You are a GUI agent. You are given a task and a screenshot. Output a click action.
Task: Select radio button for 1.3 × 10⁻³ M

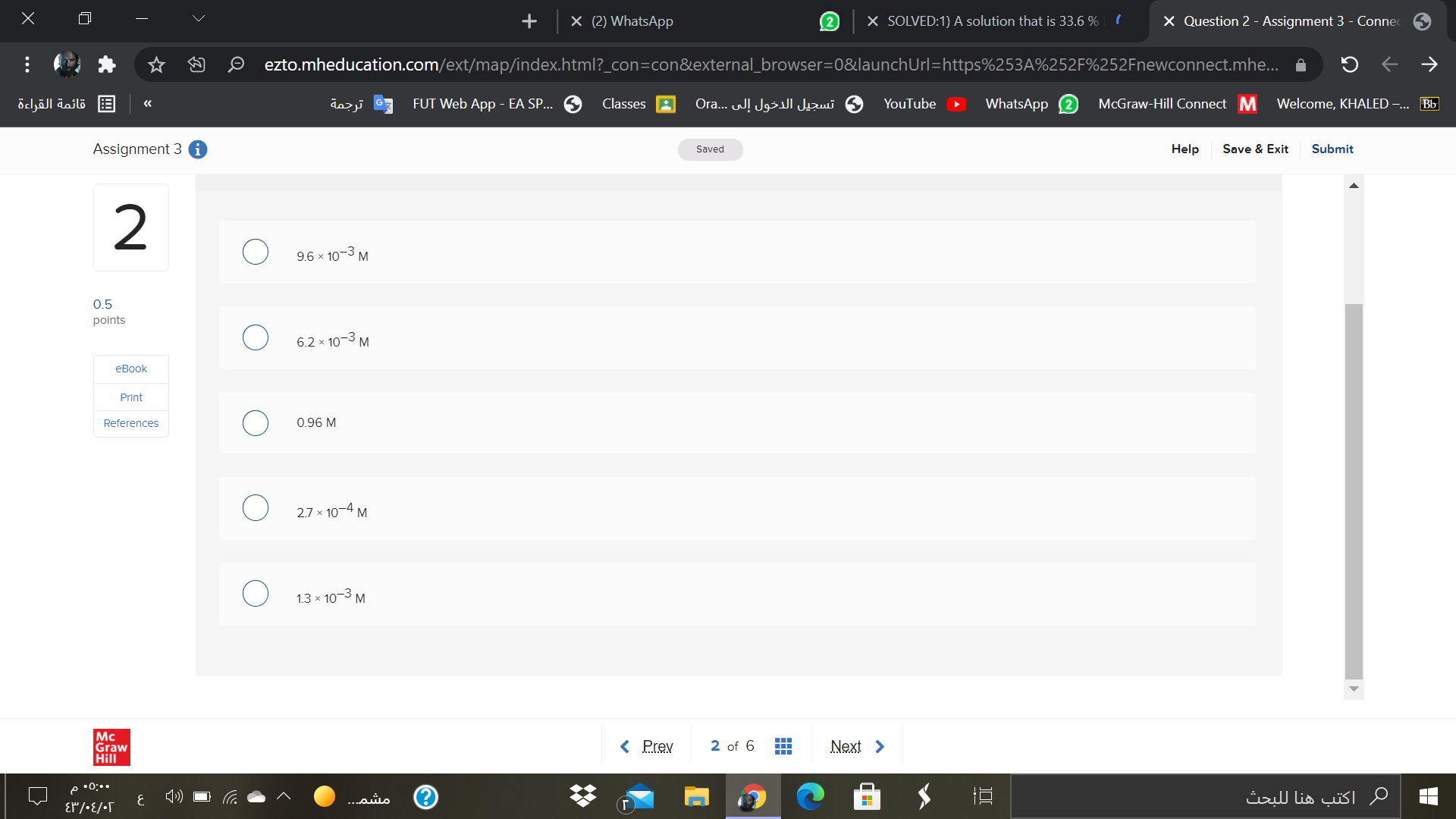tap(255, 592)
